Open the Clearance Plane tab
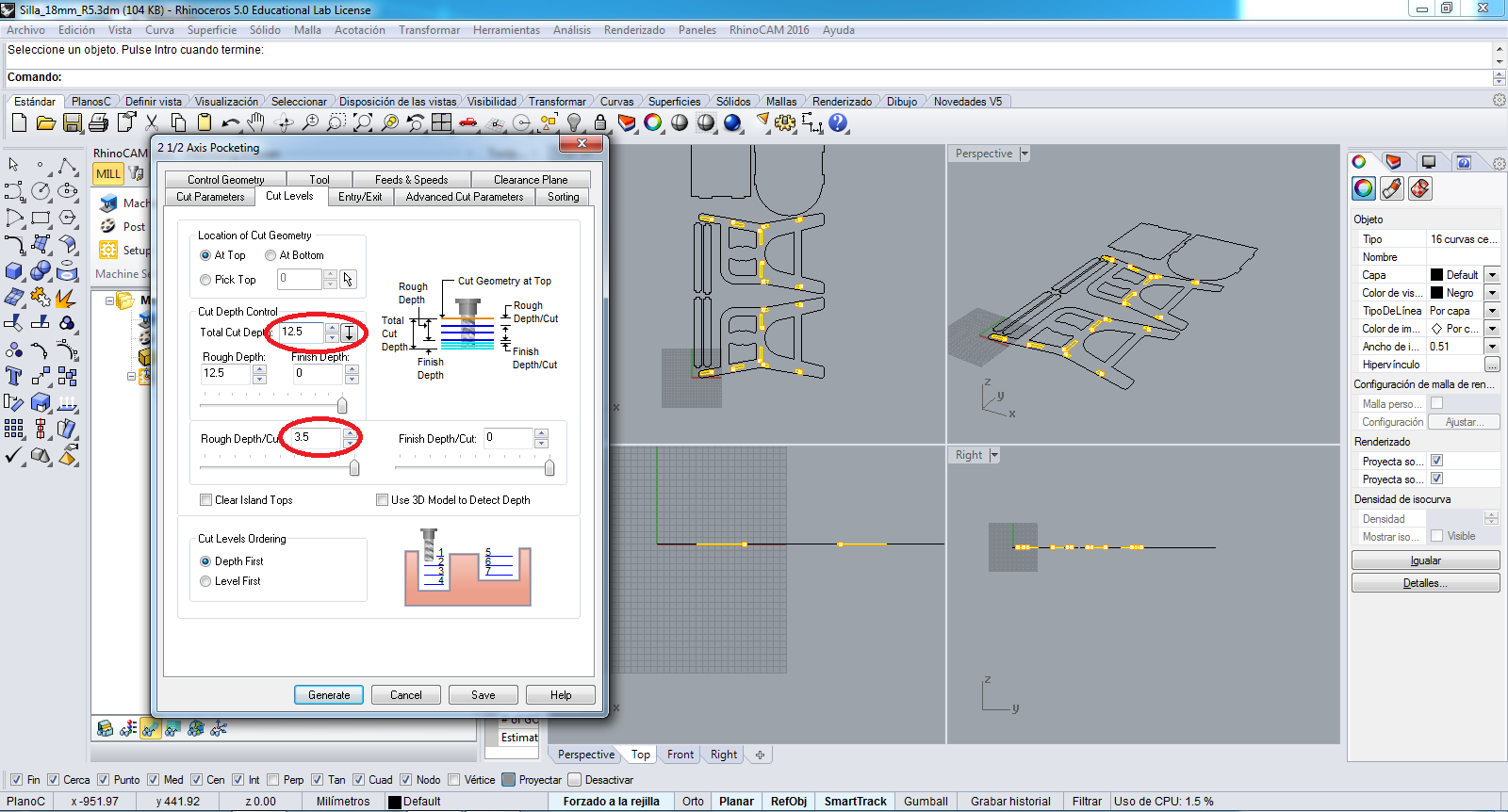 (531, 180)
